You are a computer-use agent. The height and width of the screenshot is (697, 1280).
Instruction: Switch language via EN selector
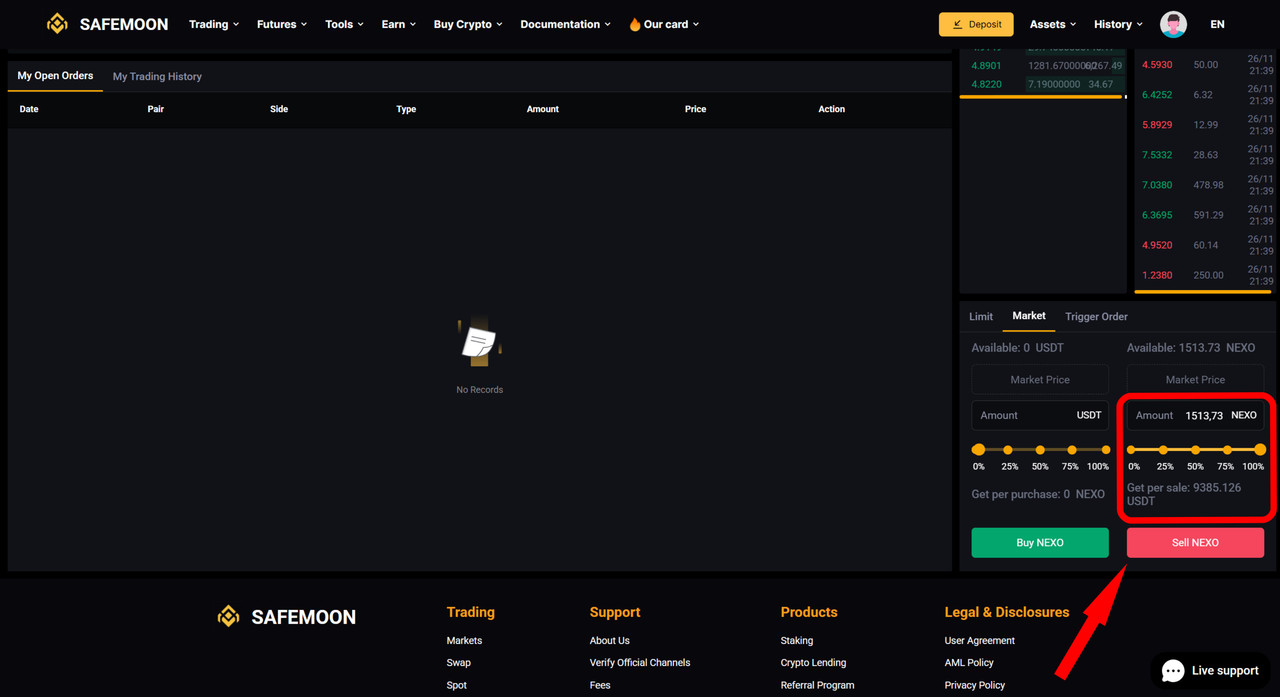[x=1217, y=24]
